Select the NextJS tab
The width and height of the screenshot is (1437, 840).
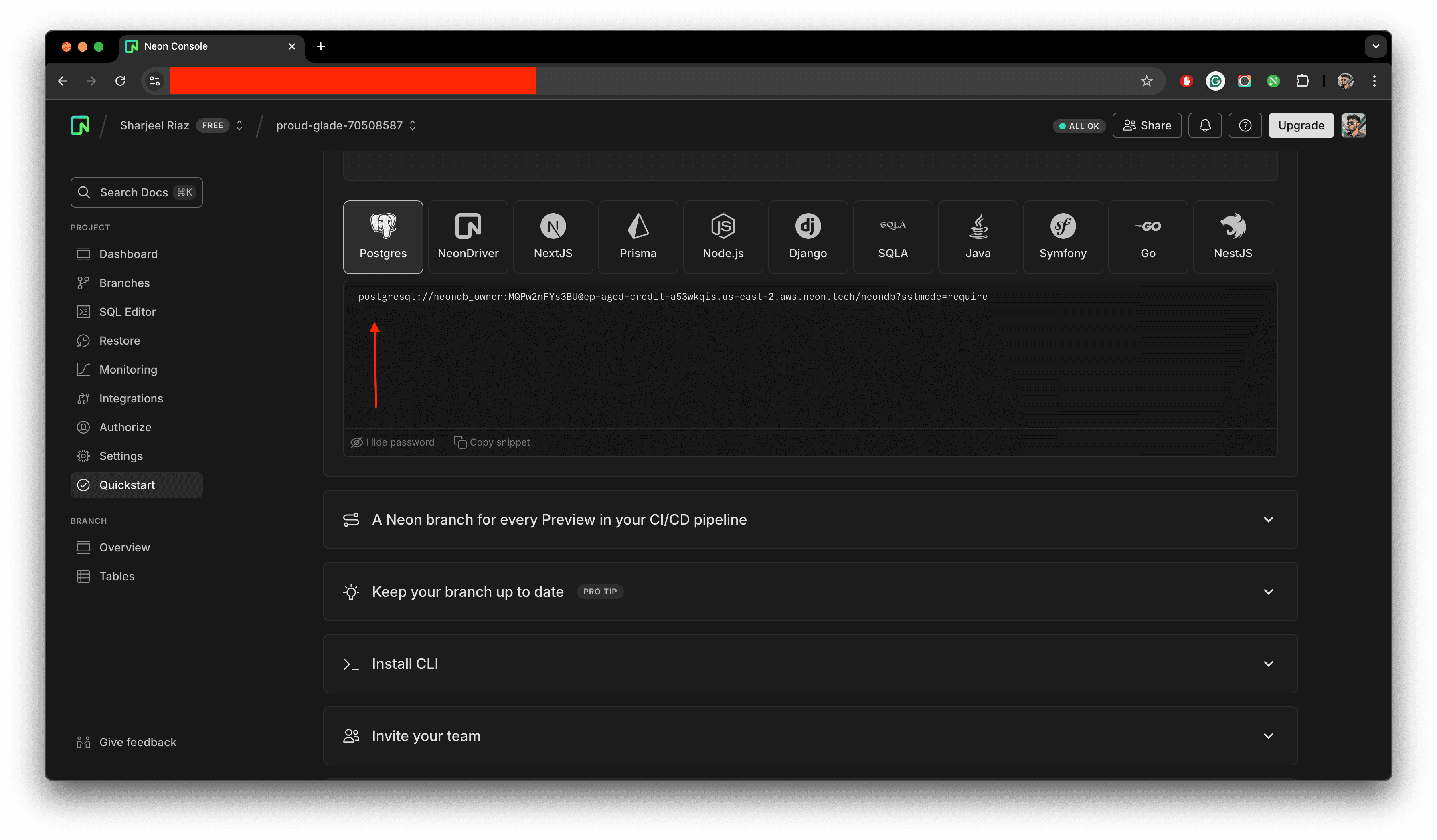553,237
